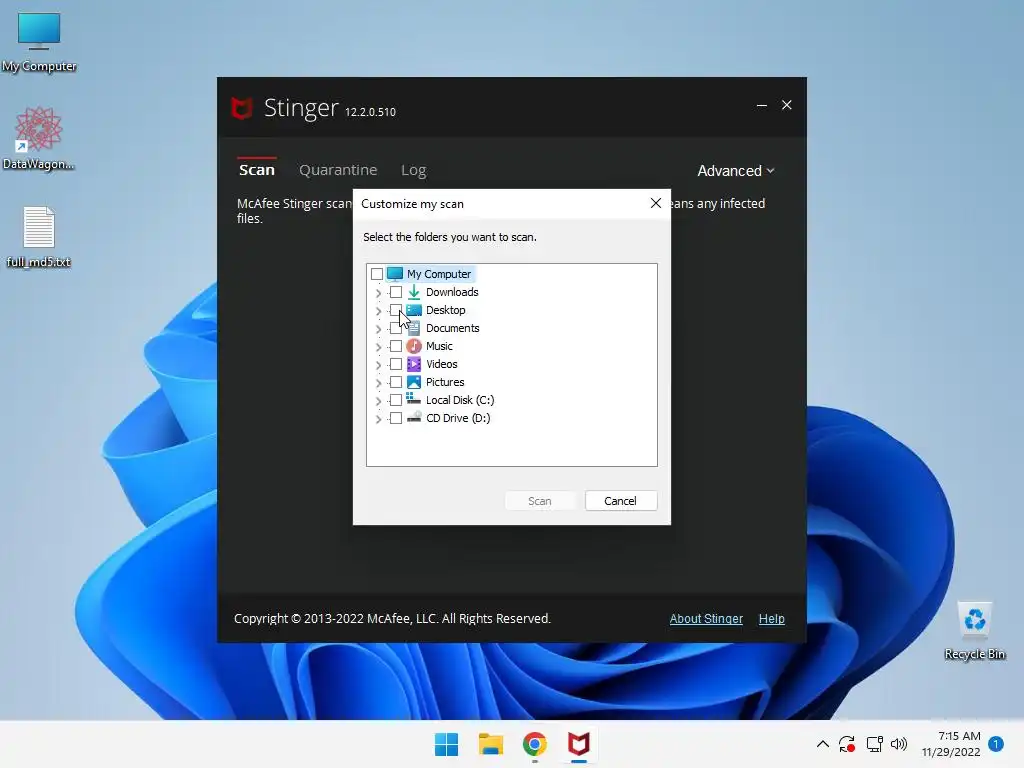Click the CD Drive (D:) disc icon
The image size is (1024, 768).
tap(413, 417)
